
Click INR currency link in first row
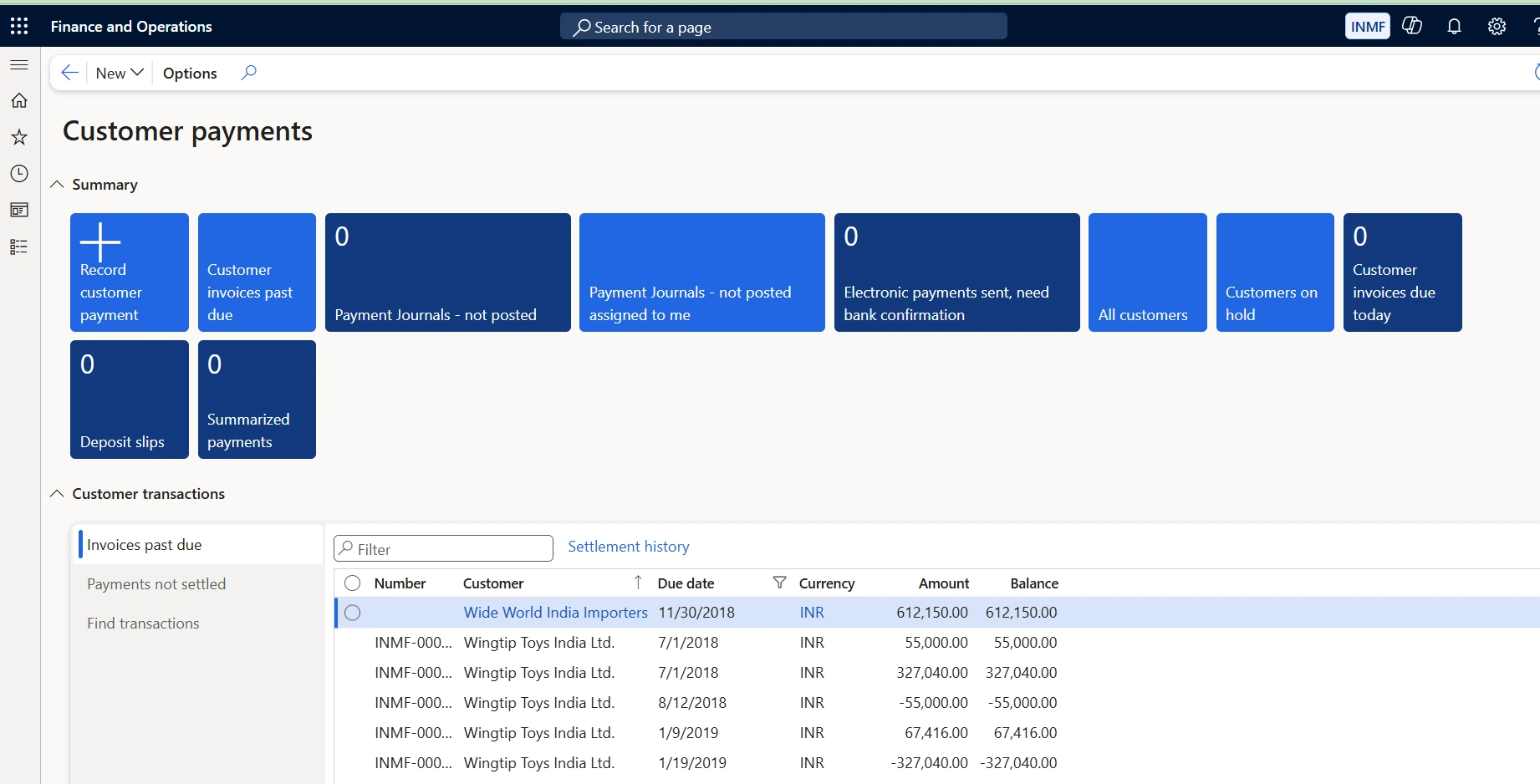click(x=812, y=613)
